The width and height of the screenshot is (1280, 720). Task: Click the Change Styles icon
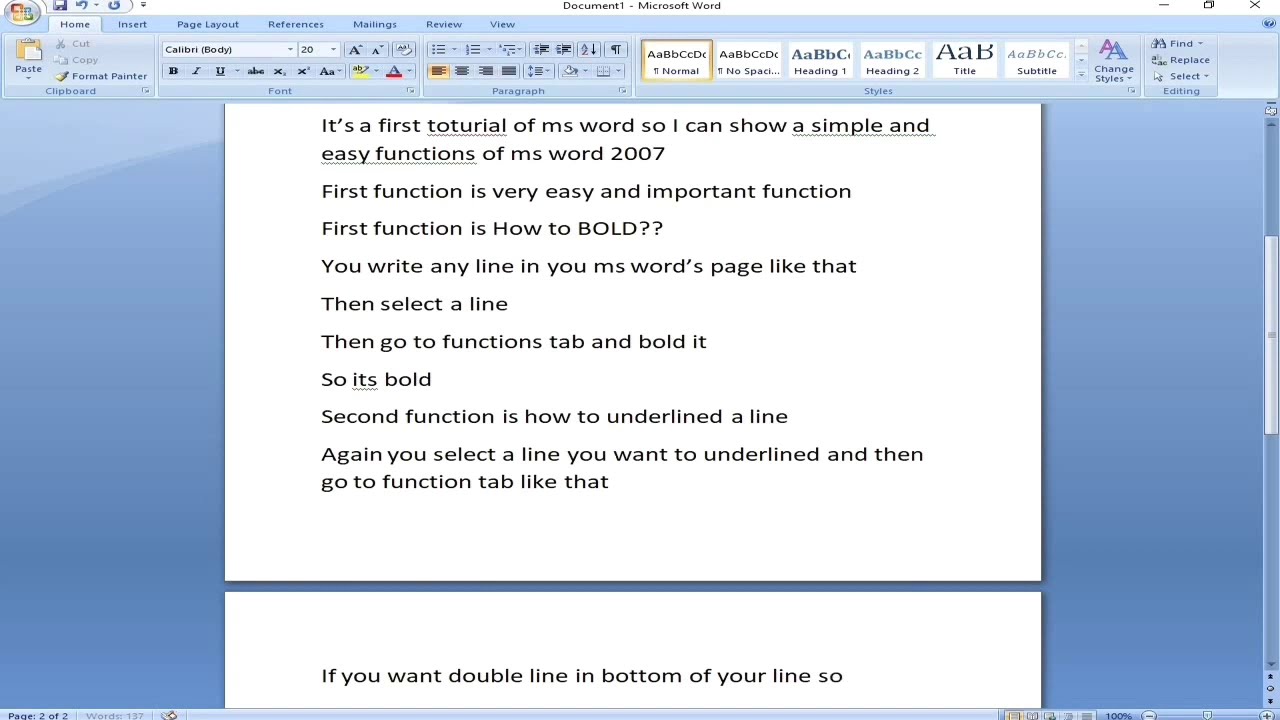coord(1113,50)
